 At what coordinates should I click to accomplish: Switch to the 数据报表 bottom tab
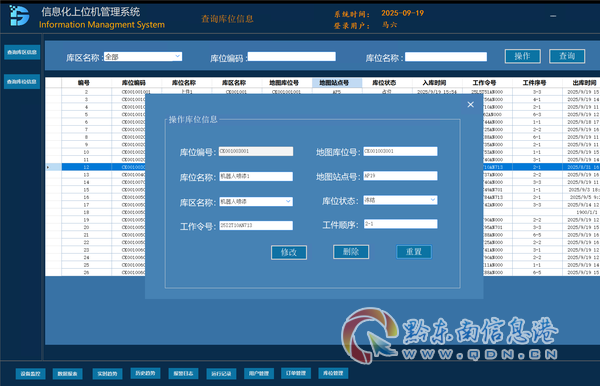67,374
